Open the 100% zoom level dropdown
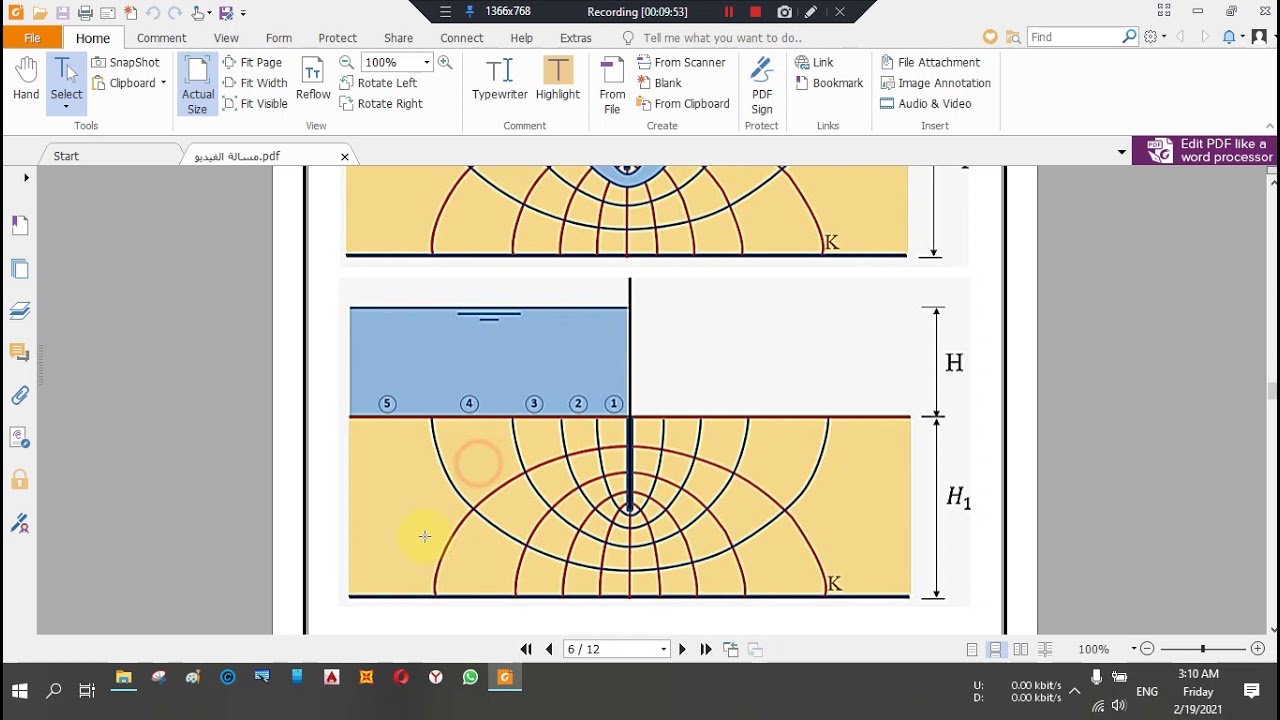This screenshot has width=1280, height=720. (x=426, y=62)
